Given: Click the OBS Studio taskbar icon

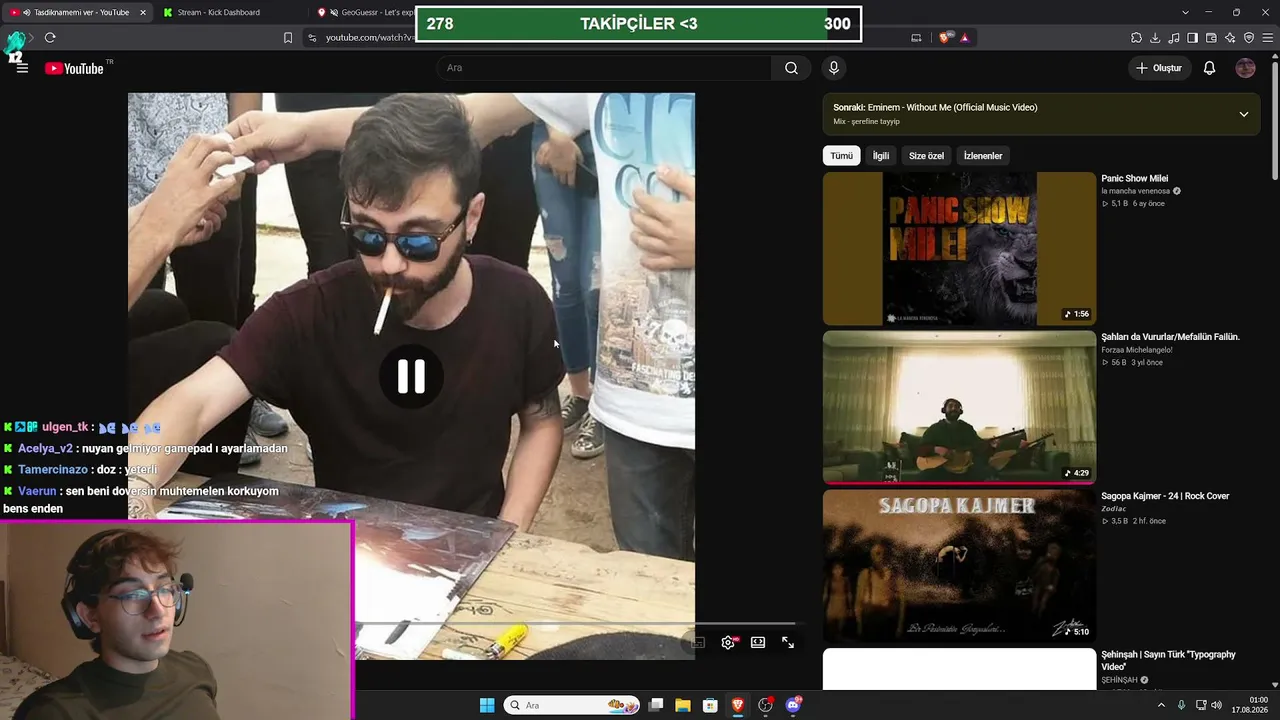Looking at the screenshot, I should 765,705.
